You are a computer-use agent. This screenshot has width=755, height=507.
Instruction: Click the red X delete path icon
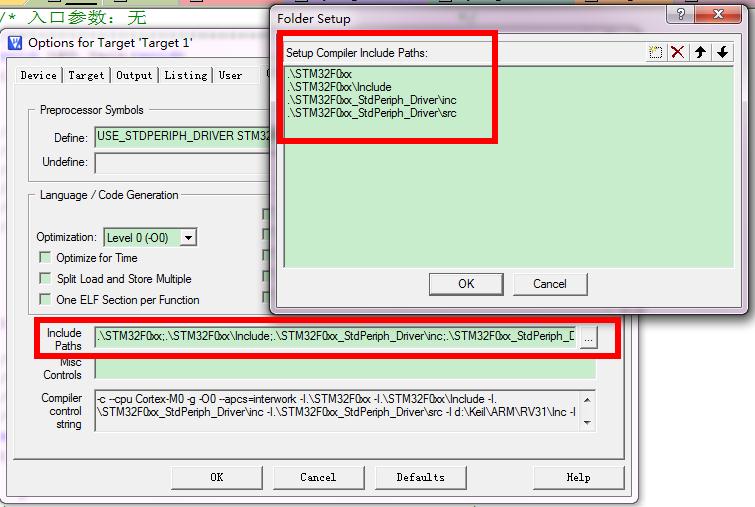pyautogui.click(x=677, y=52)
